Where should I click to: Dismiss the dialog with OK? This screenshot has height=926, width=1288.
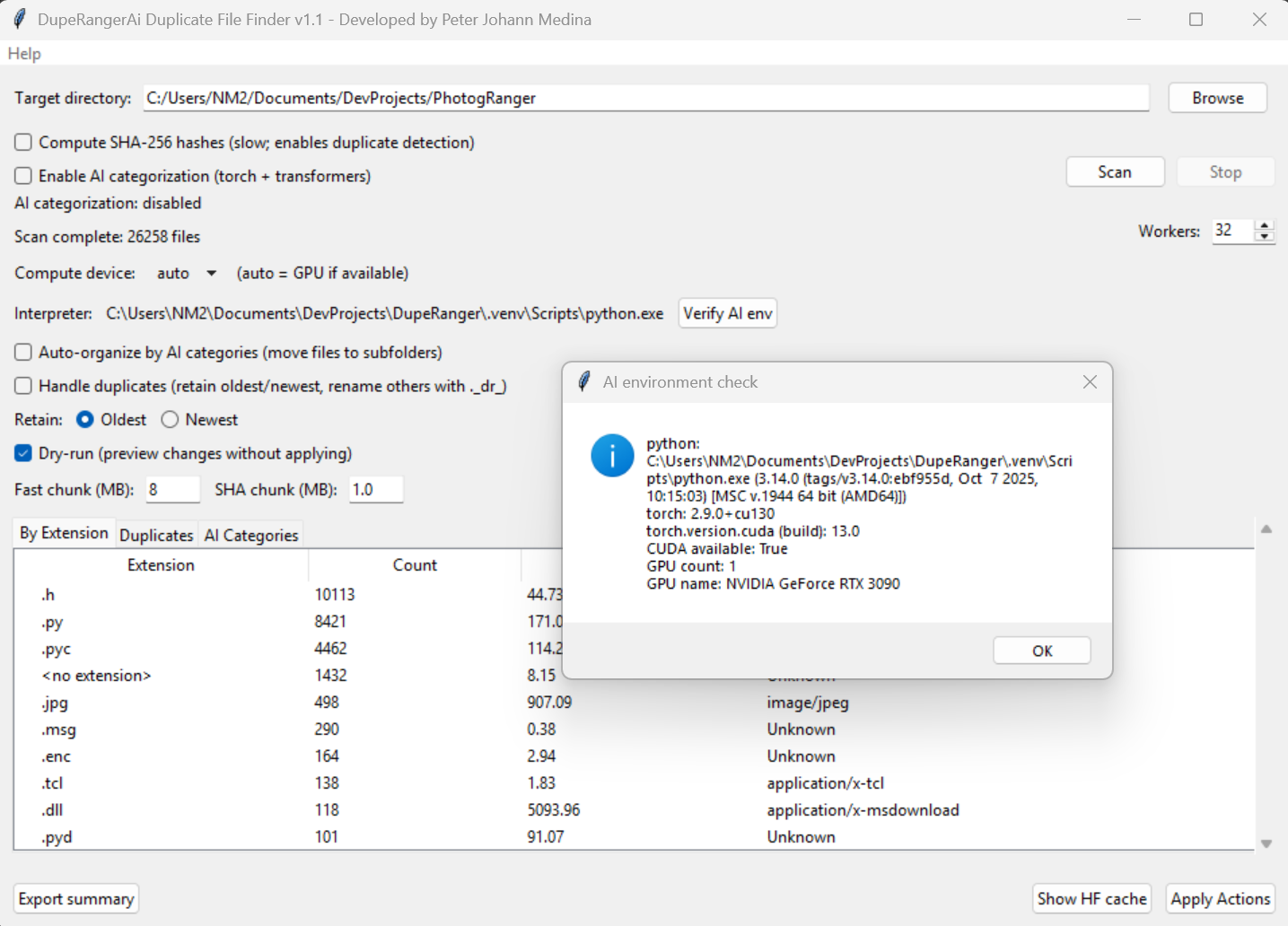pyautogui.click(x=1041, y=650)
